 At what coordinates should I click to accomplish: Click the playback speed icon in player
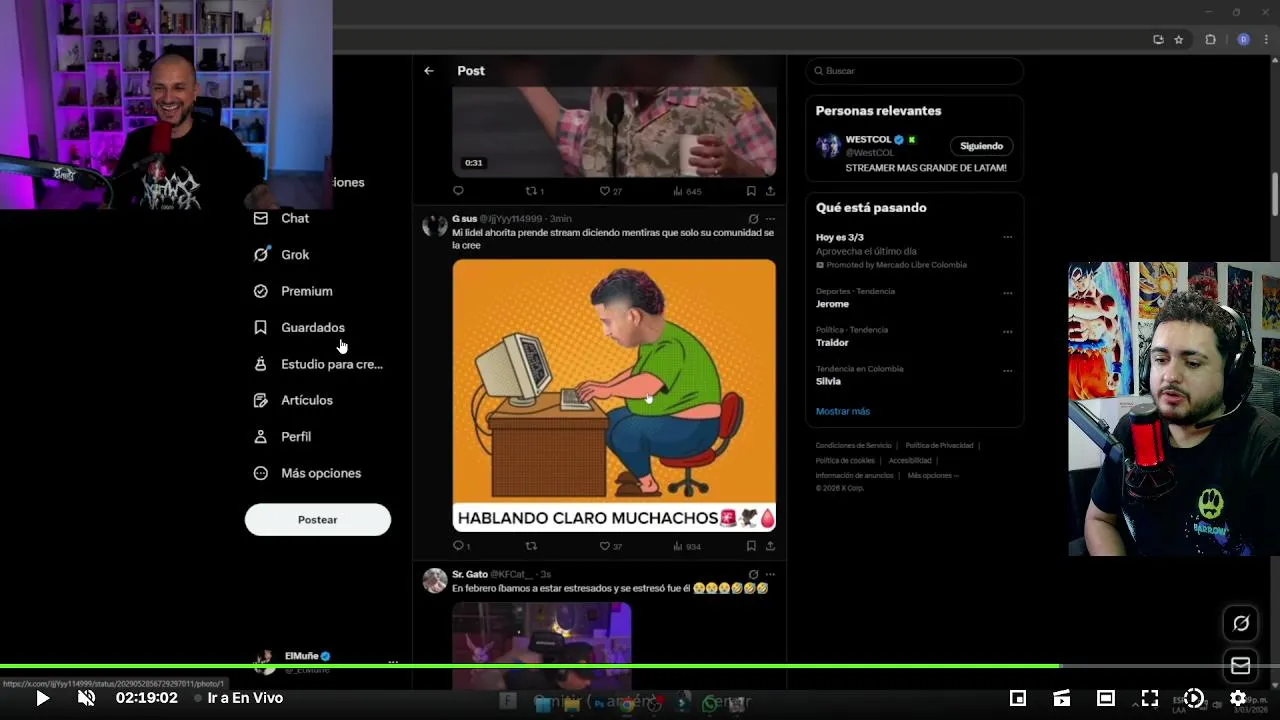(1194, 698)
